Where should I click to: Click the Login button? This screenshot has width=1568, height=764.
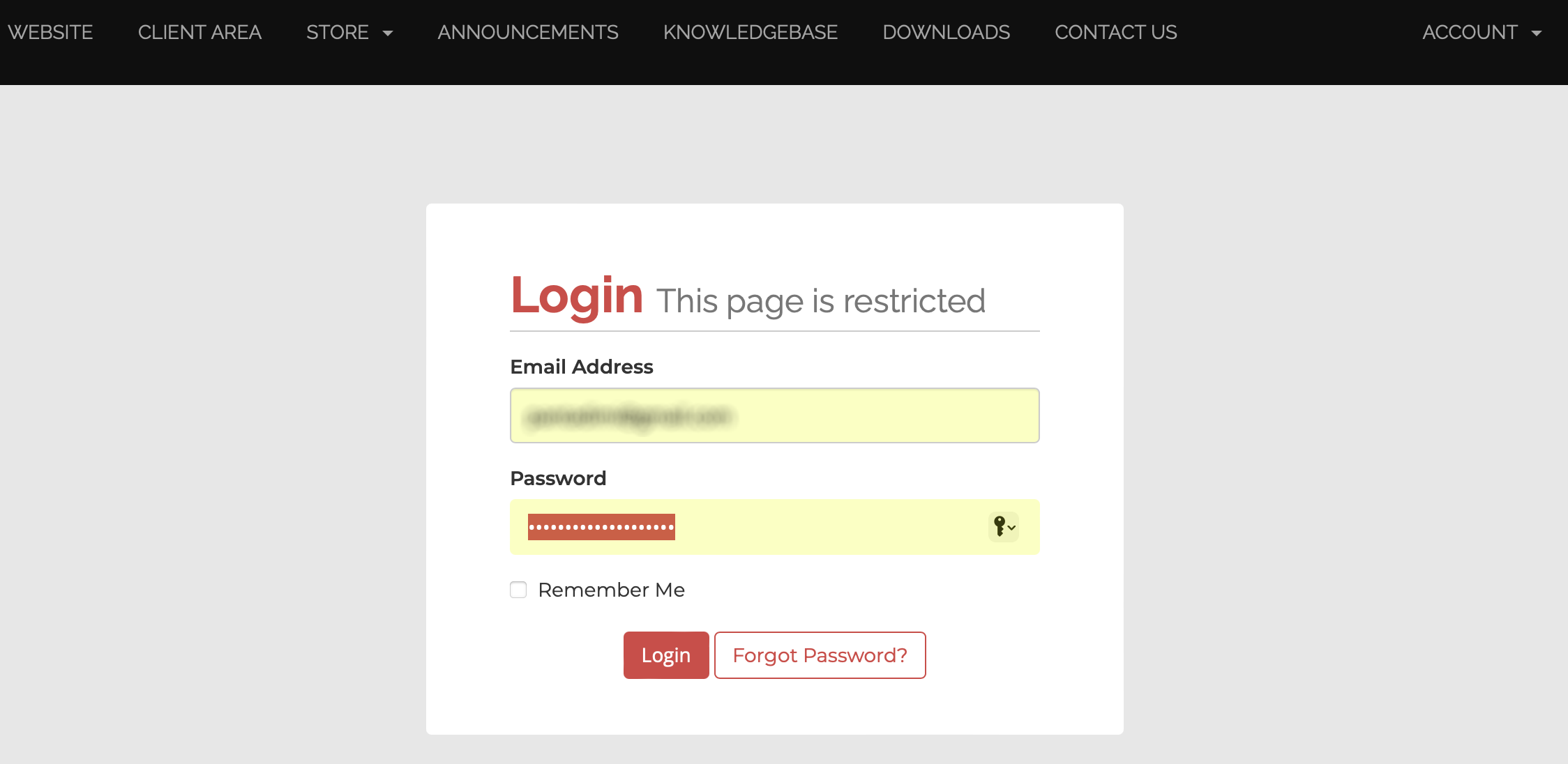click(x=665, y=655)
